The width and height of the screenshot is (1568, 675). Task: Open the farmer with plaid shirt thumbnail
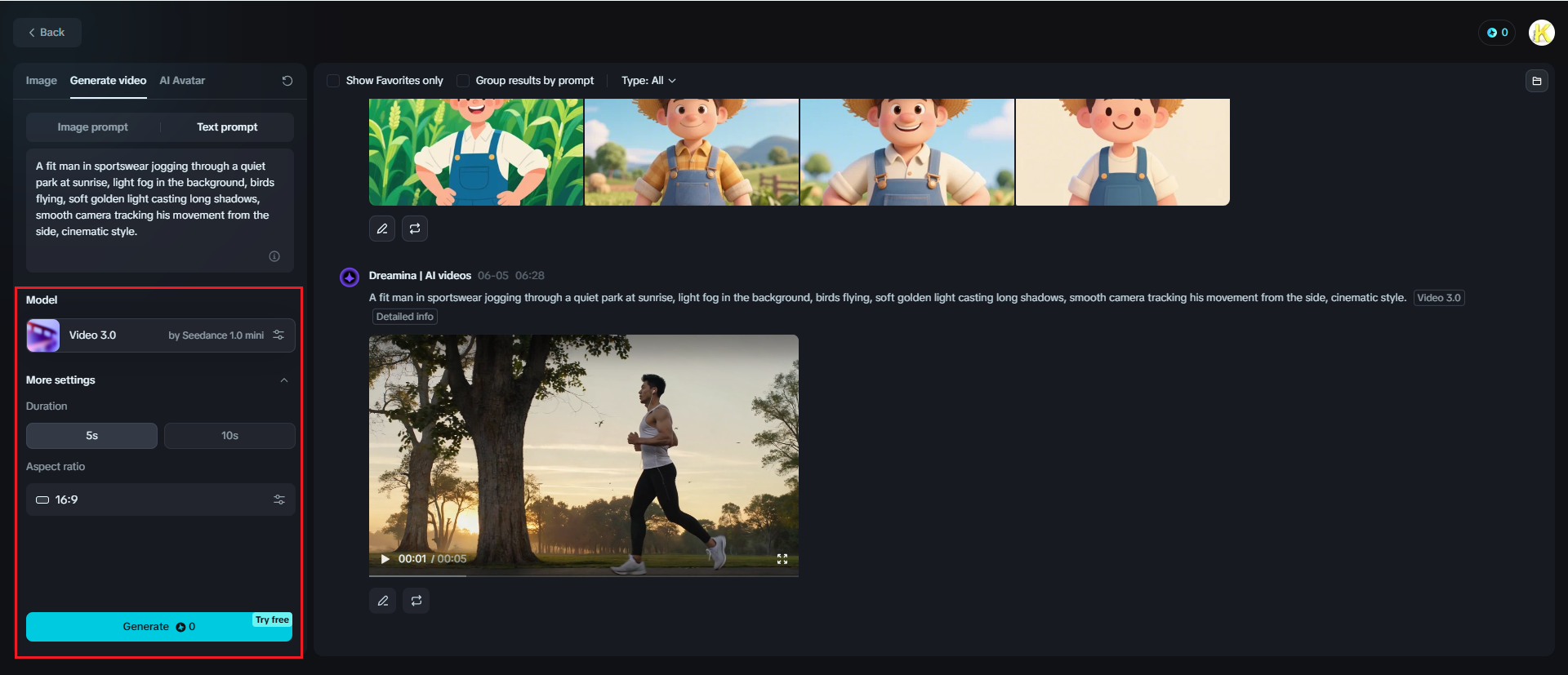[x=692, y=152]
